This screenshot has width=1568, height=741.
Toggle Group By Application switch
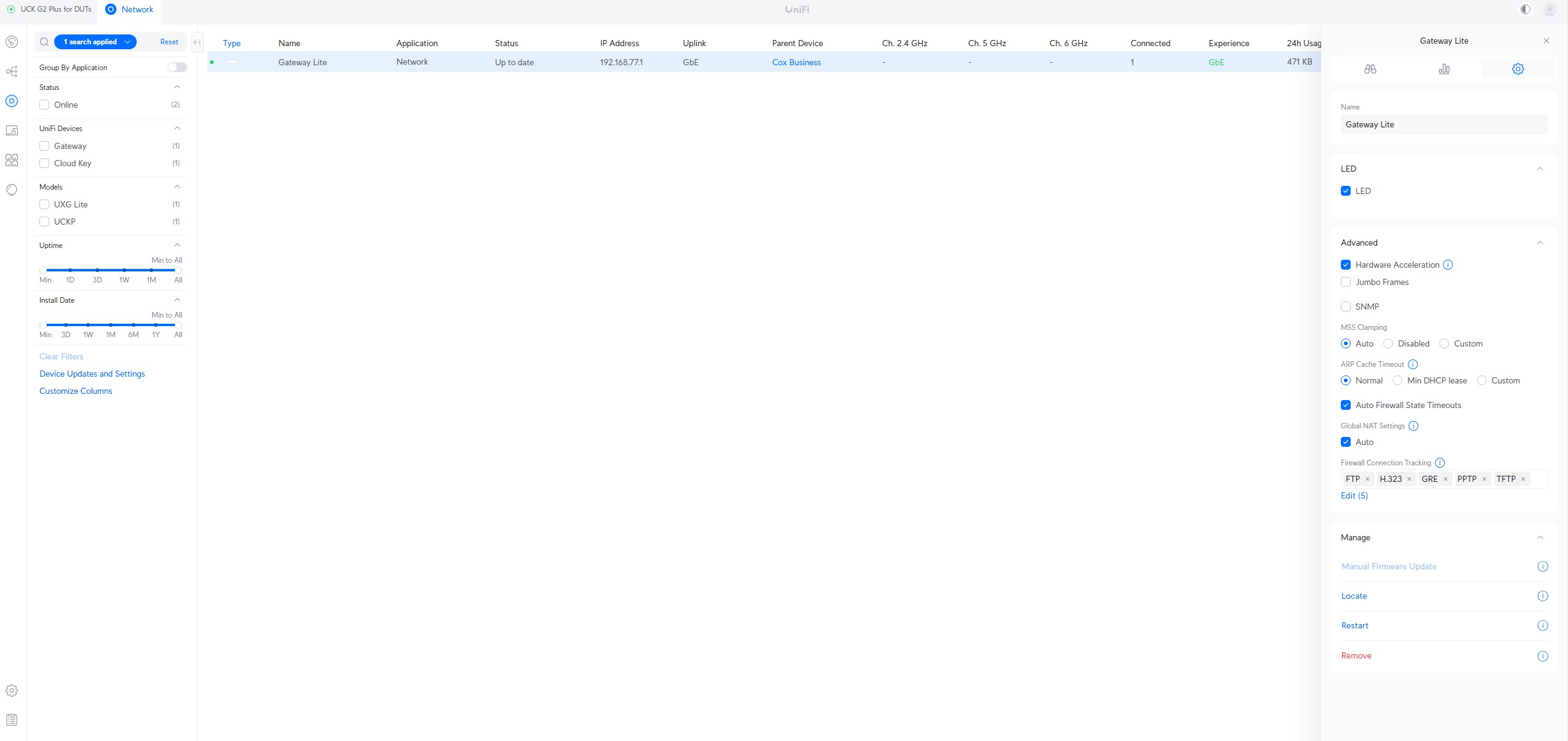(x=177, y=67)
